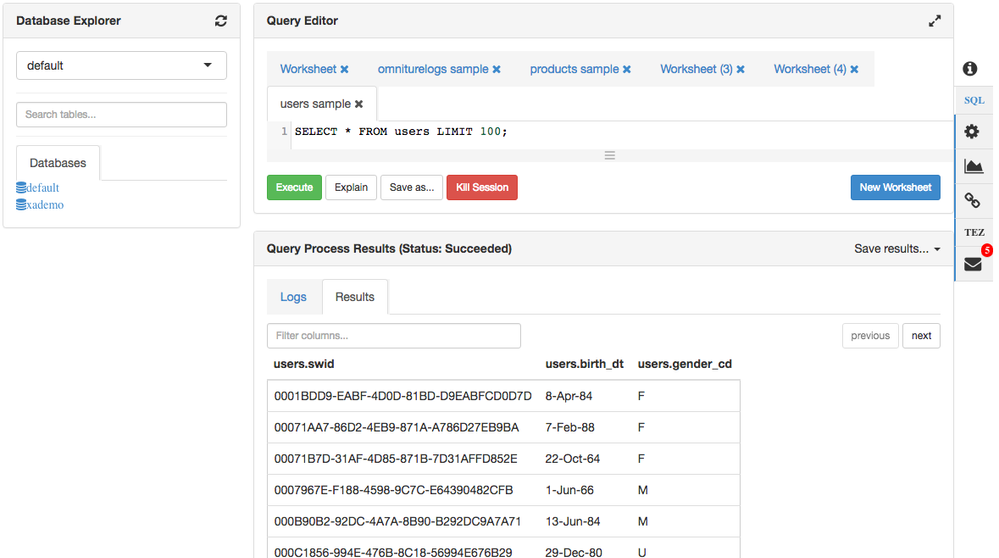The width and height of the screenshot is (999, 558).
Task: Open the visualization chart icon
Action: coord(973,167)
